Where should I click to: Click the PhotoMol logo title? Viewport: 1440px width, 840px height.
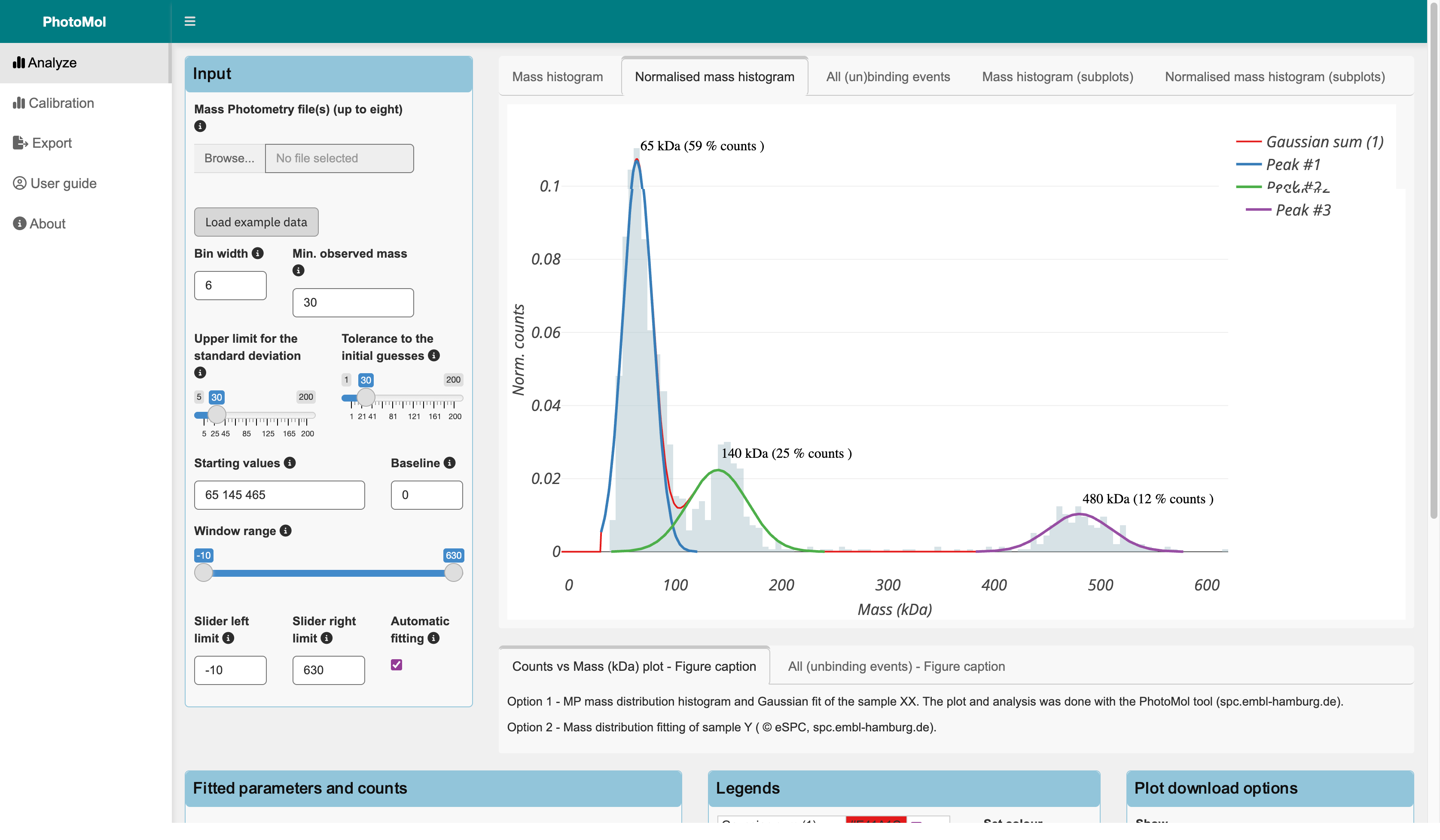74,22
